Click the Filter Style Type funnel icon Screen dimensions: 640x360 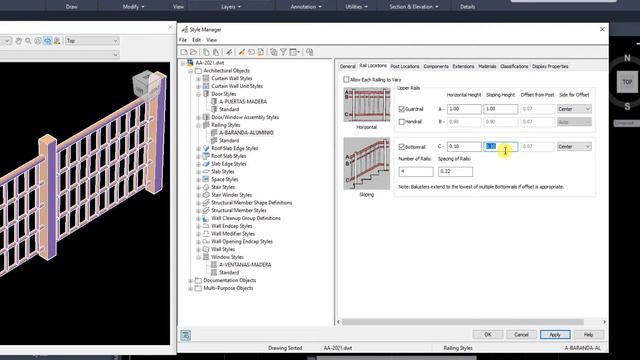[283, 52]
